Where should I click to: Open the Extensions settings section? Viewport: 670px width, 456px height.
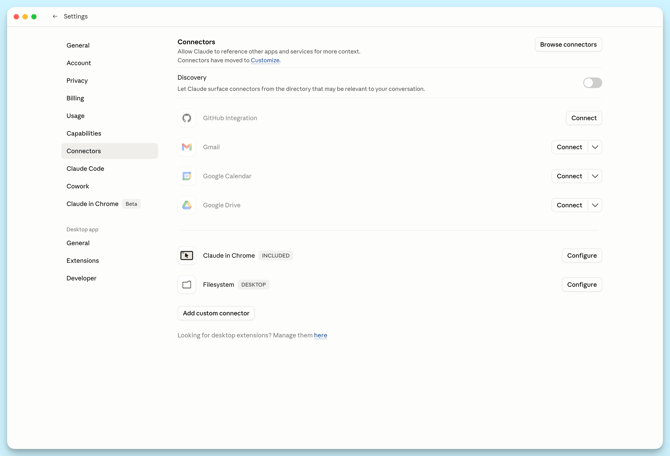[x=109, y=260]
